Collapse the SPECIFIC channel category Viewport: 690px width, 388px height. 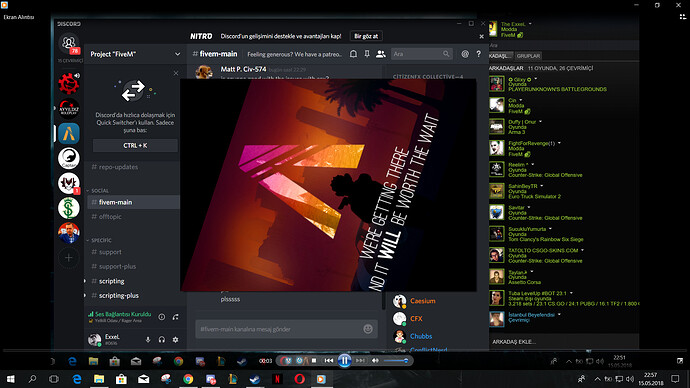click(x=99, y=241)
